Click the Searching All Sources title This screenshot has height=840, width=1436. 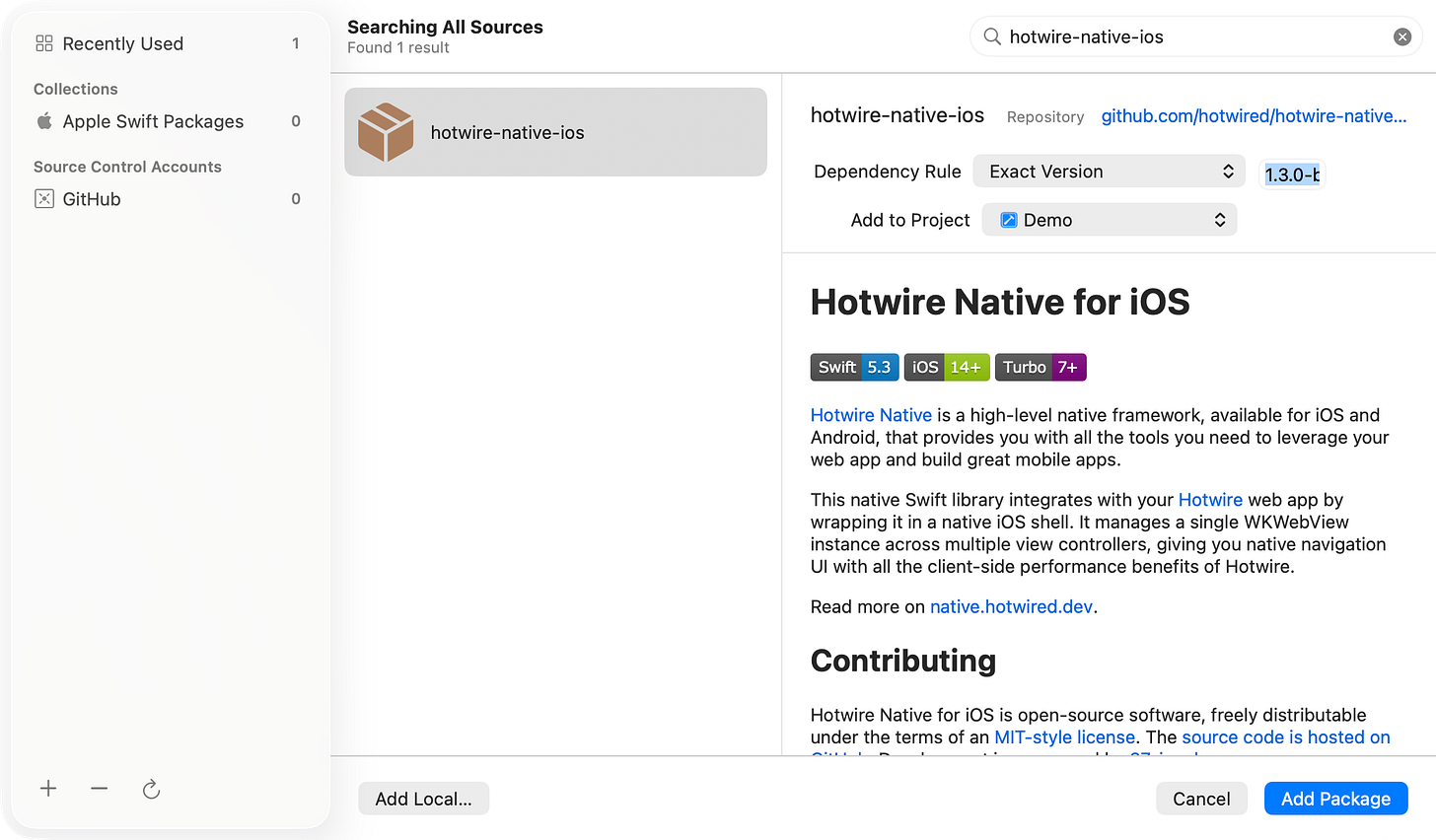point(445,27)
